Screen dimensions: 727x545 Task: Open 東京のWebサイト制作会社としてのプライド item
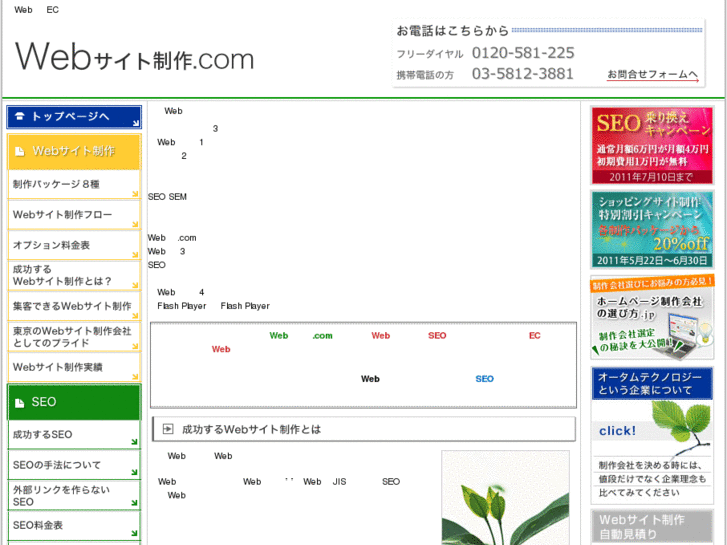74,337
